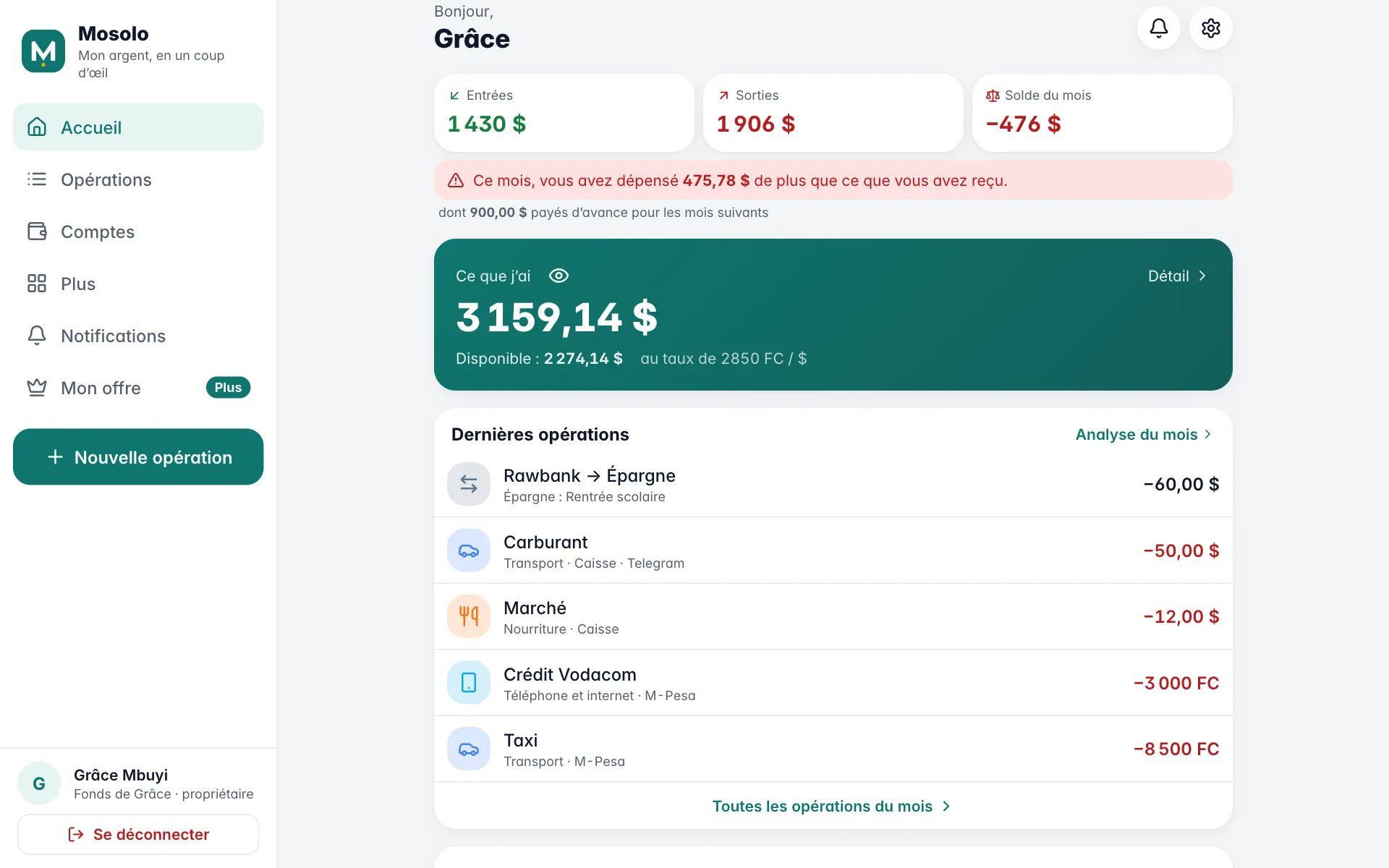Viewport: 1389px width, 868px height.
Task: Click the Mosolo logo icon
Action: [43, 51]
